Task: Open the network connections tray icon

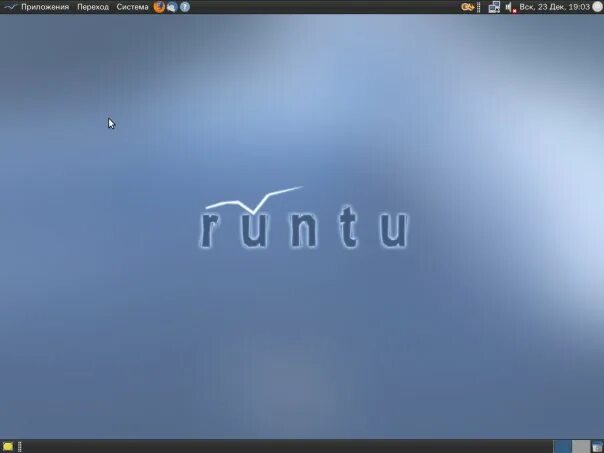Action: (494, 7)
